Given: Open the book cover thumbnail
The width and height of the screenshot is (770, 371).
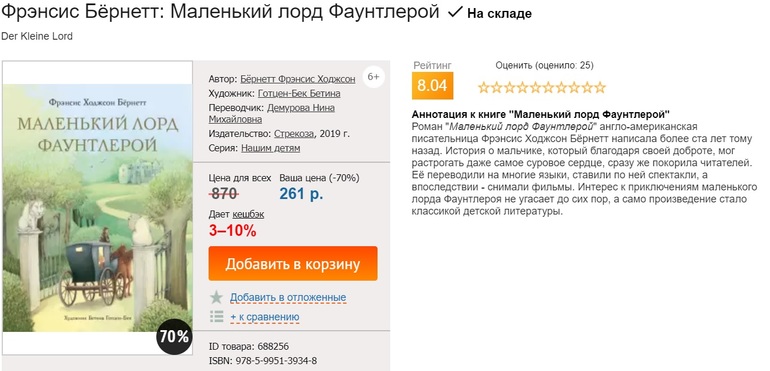Looking at the screenshot, I should (97, 207).
